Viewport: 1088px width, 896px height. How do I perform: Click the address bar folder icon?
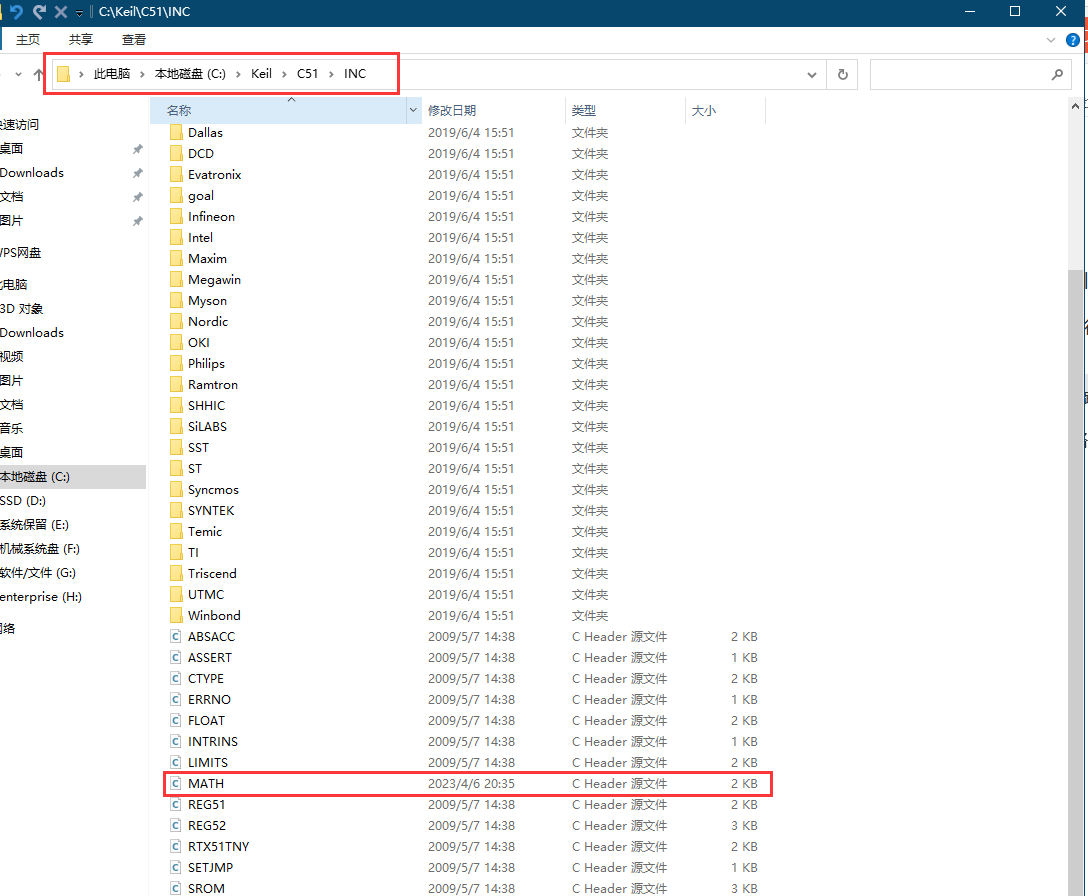coord(63,74)
